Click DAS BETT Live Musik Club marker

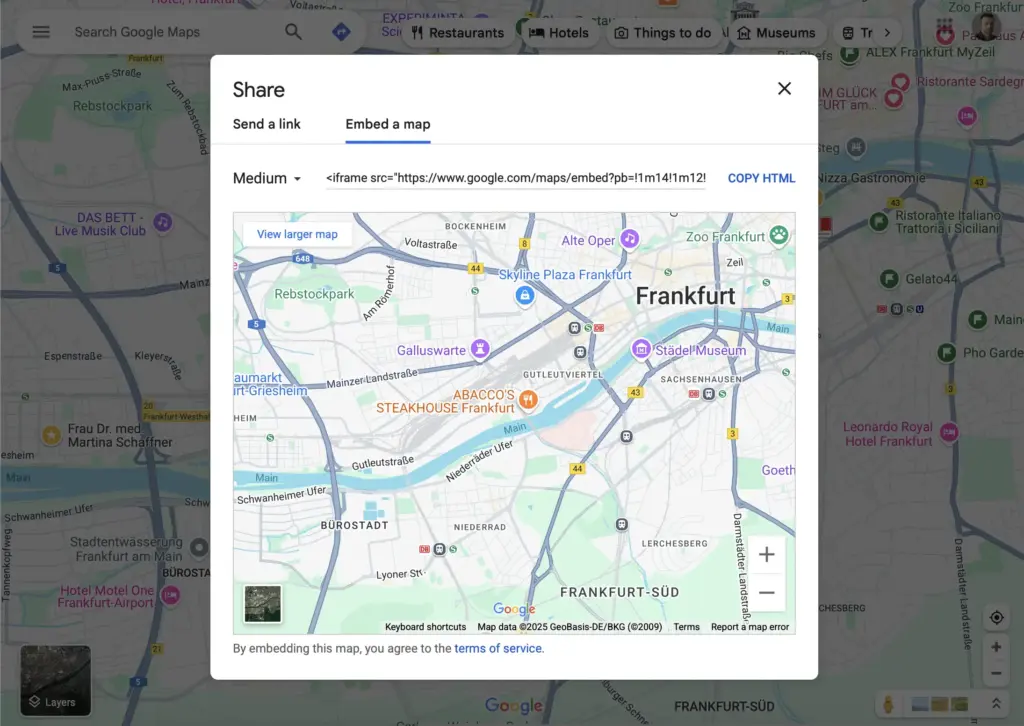163,223
